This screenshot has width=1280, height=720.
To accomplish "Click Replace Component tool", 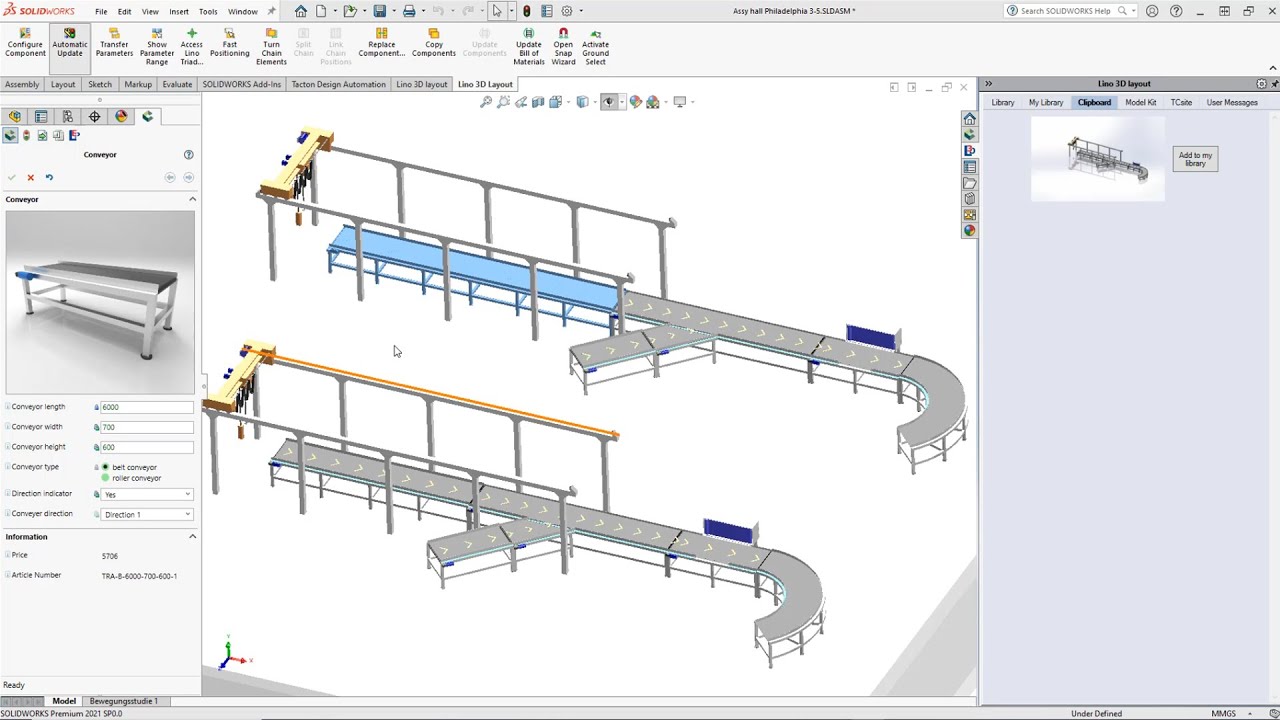I will tap(381, 43).
